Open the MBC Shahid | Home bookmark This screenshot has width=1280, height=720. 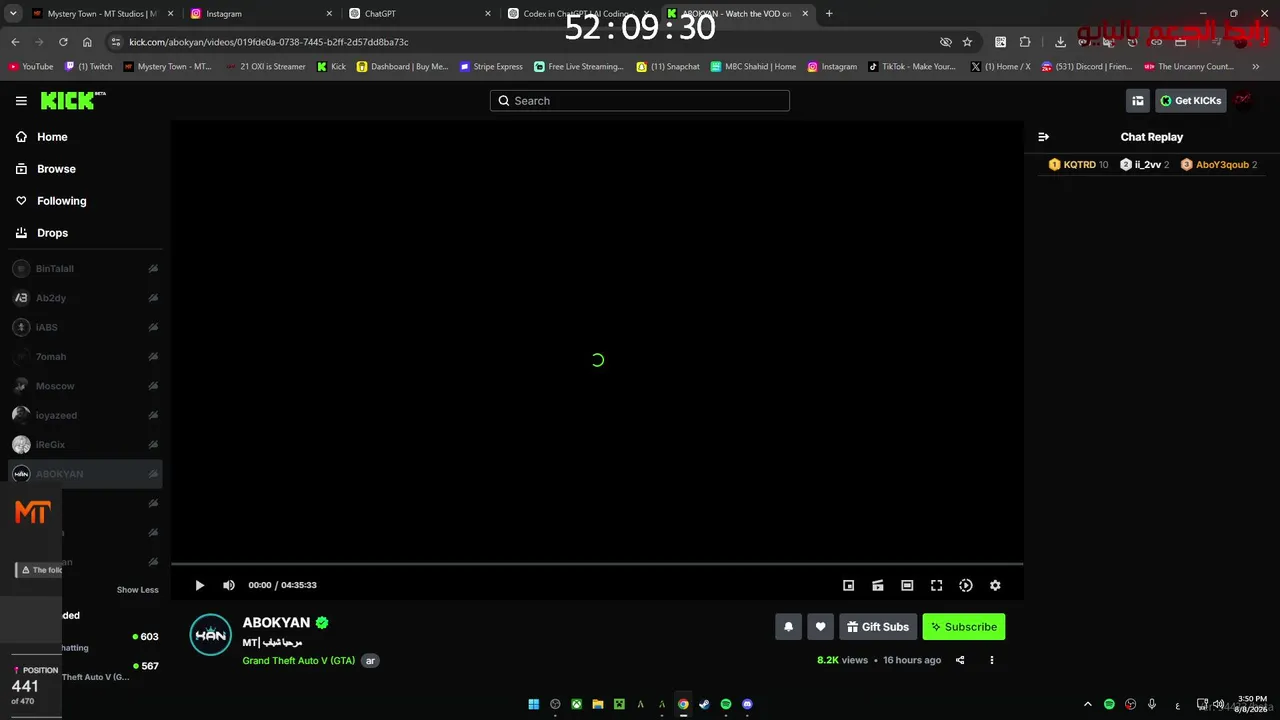[x=753, y=67]
